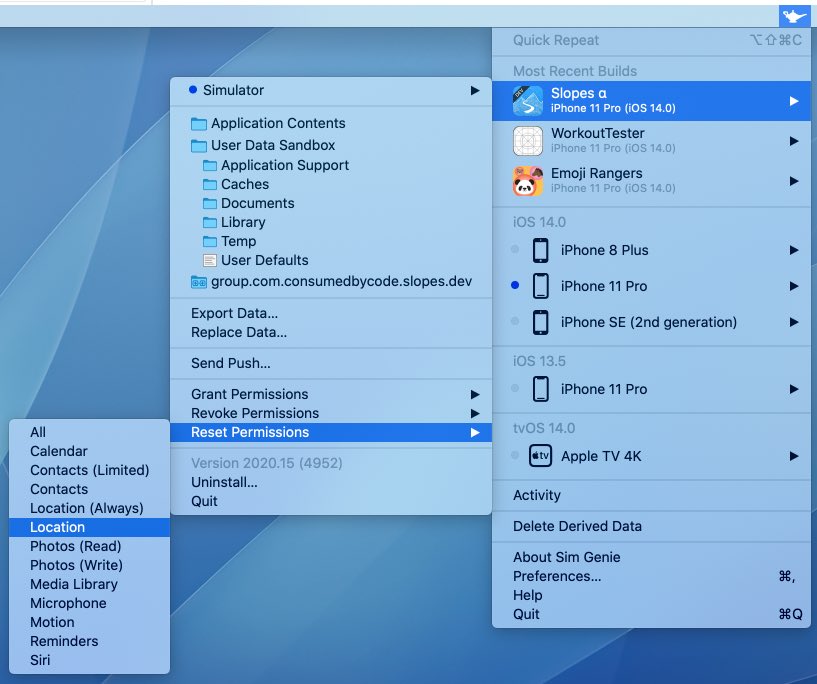Expand the Grant Permissions submenu arrow
This screenshot has width=817, height=684.
pos(475,394)
